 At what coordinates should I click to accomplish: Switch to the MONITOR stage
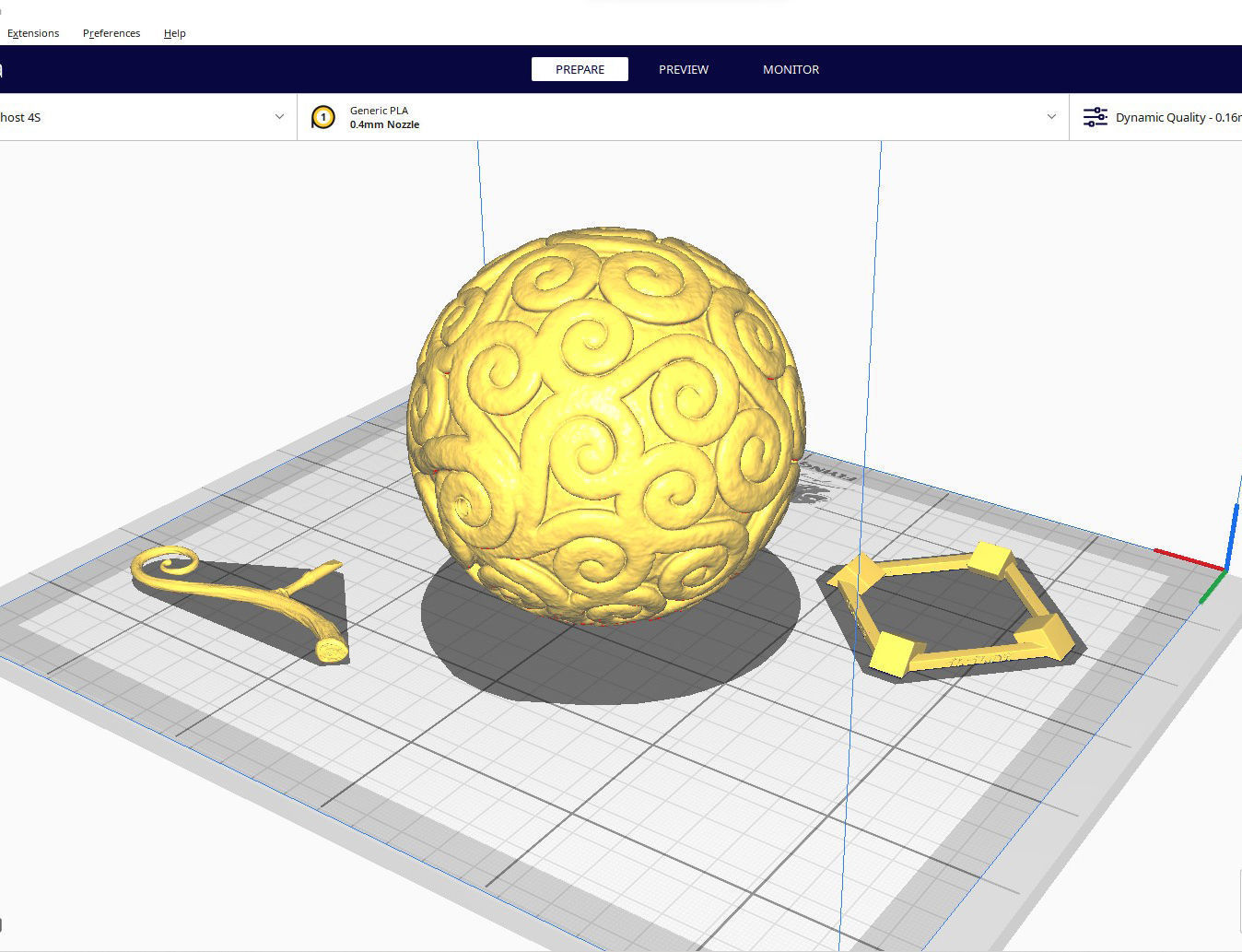point(791,69)
